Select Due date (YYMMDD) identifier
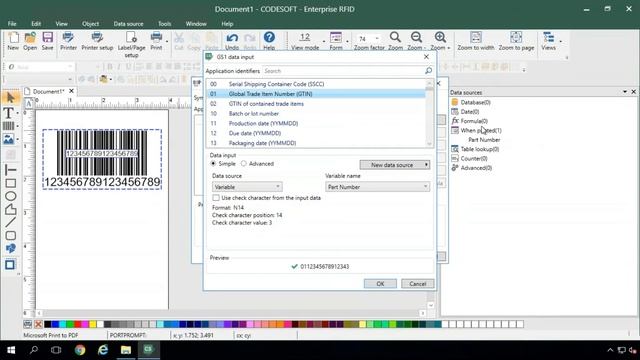The image size is (640, 360). click(x=316, y=133)
